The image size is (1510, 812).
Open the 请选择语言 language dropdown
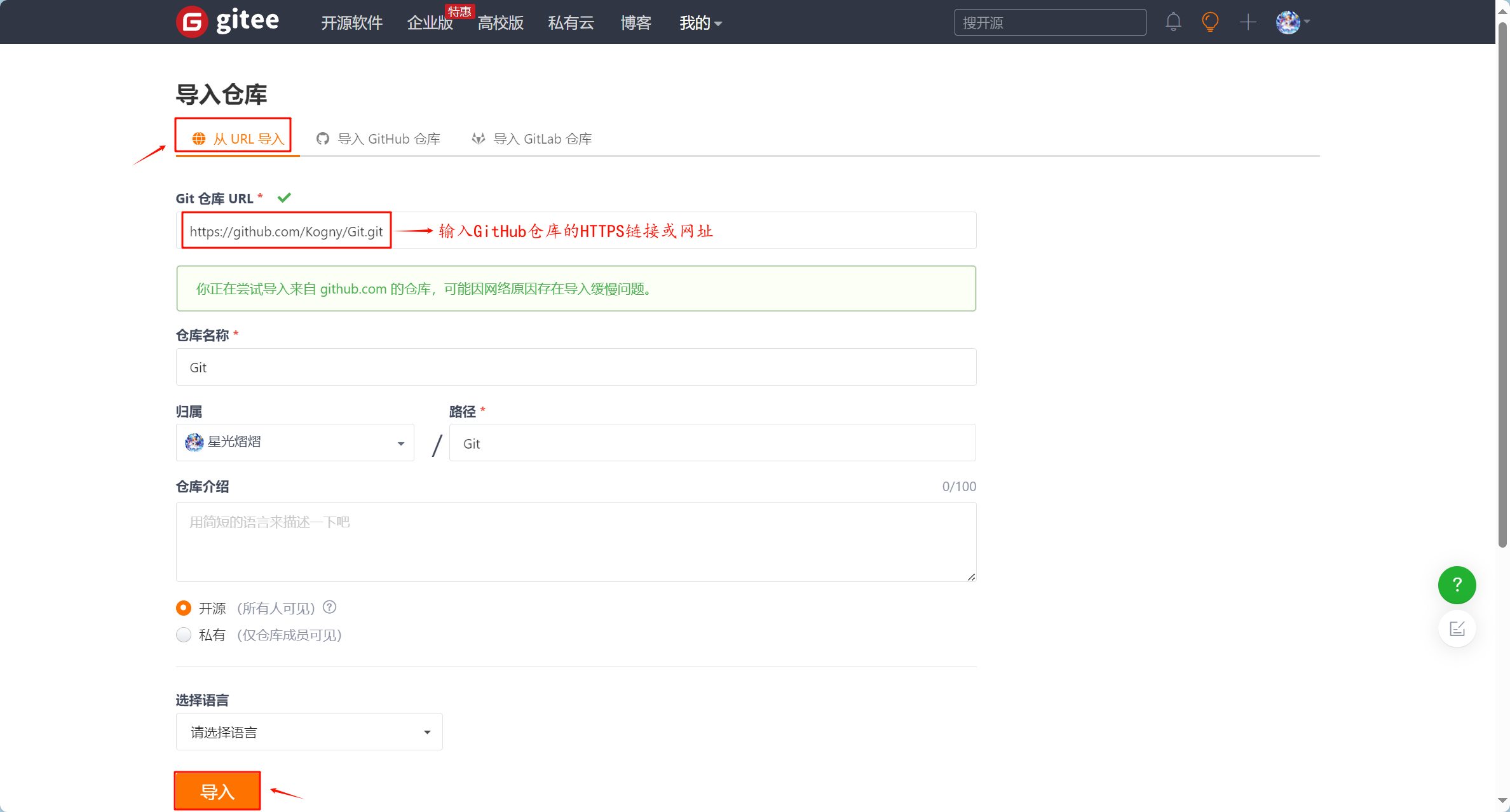coord(309,732)
